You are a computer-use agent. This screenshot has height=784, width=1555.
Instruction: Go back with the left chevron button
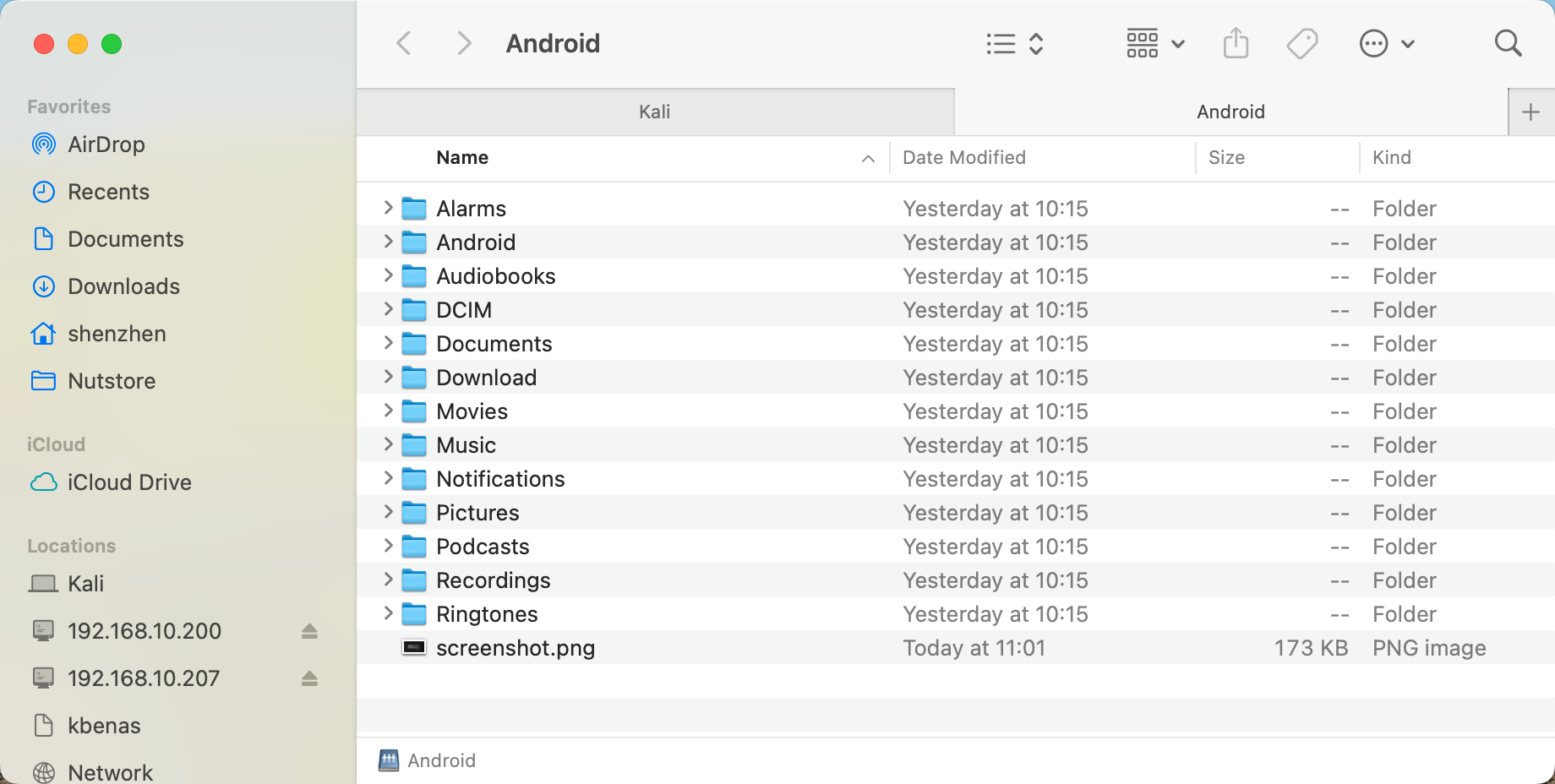404,43
